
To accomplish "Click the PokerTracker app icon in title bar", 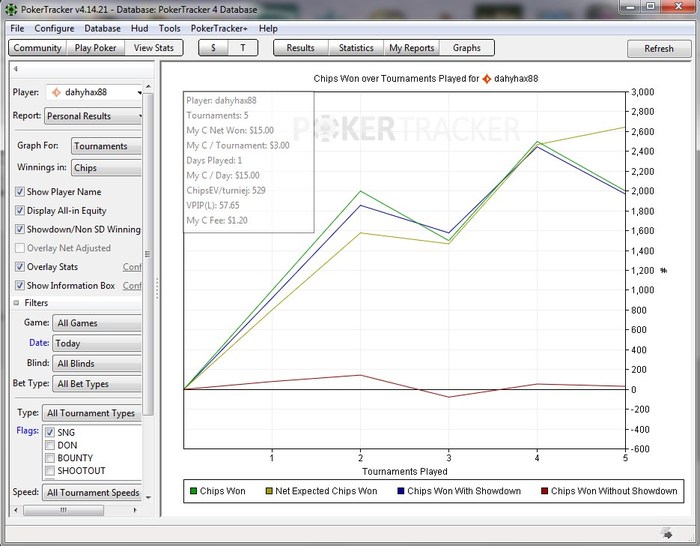I will [x=11, y=9].
